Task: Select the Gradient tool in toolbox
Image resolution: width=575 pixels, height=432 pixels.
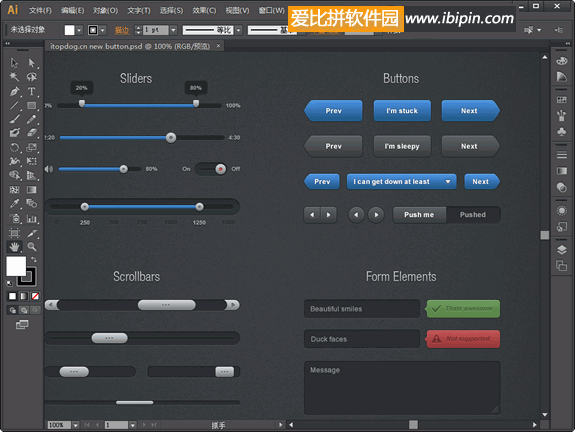Action: point(32,190)
